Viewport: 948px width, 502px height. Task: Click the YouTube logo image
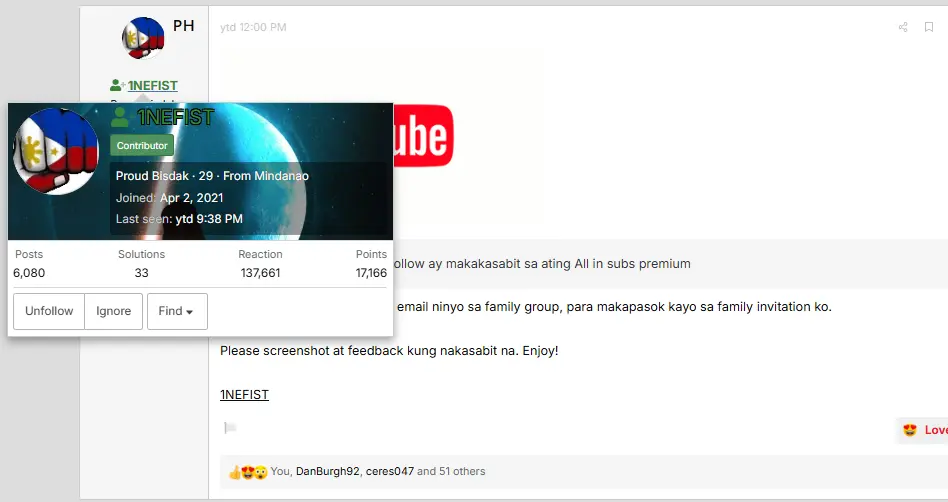click(x=423, y=135)
